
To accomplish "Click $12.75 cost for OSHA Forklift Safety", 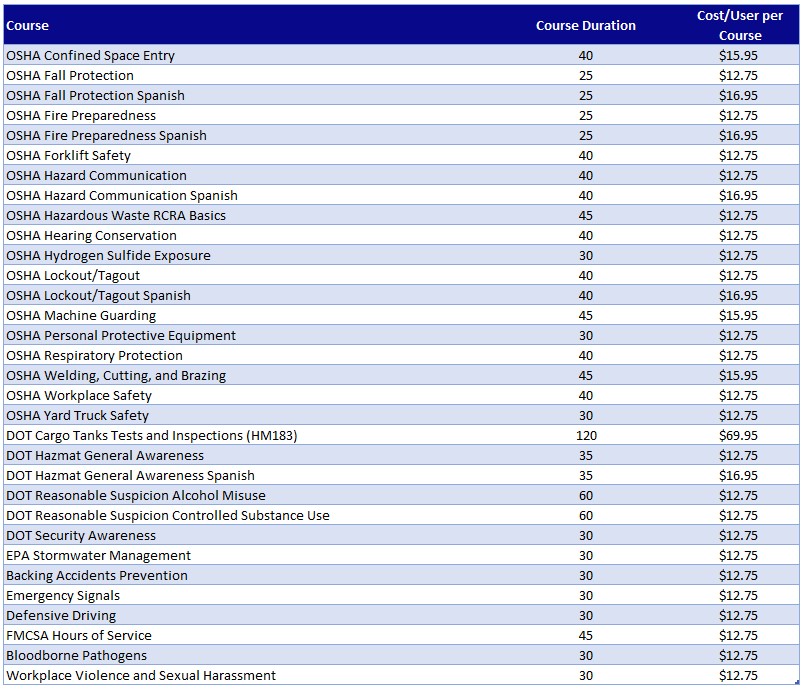I will (738, 155).
